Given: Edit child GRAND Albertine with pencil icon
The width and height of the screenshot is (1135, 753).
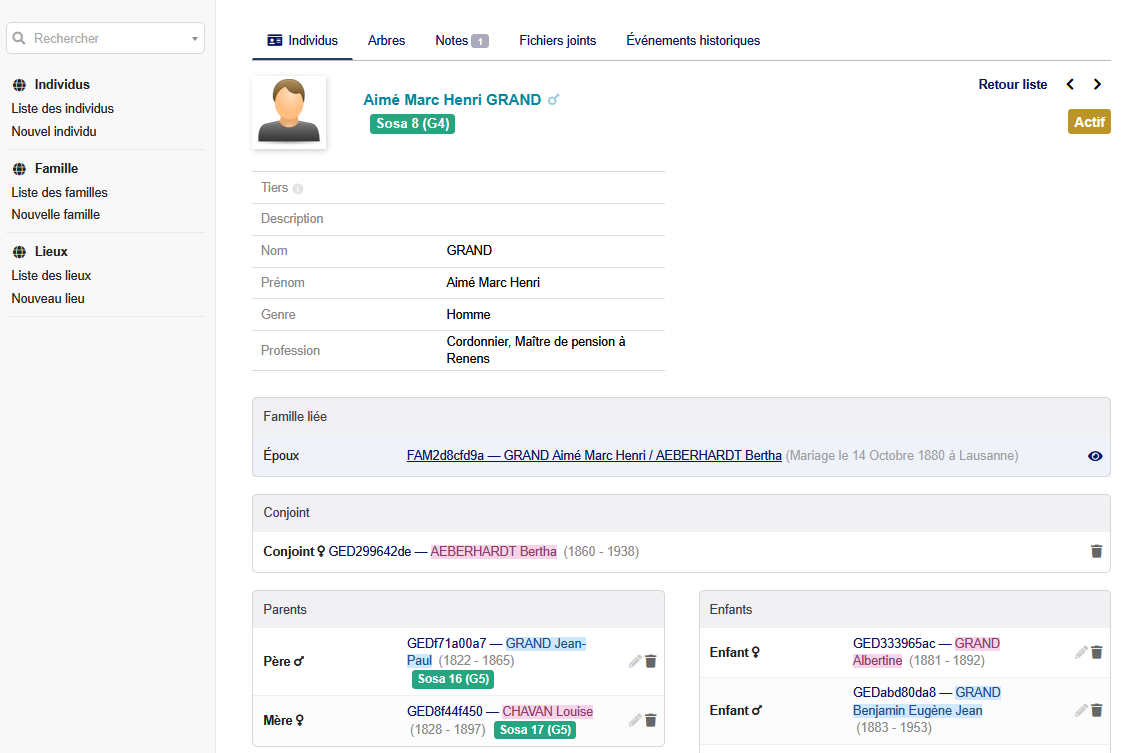Looking at the screenshot, I should click(x=1081, y=652).
